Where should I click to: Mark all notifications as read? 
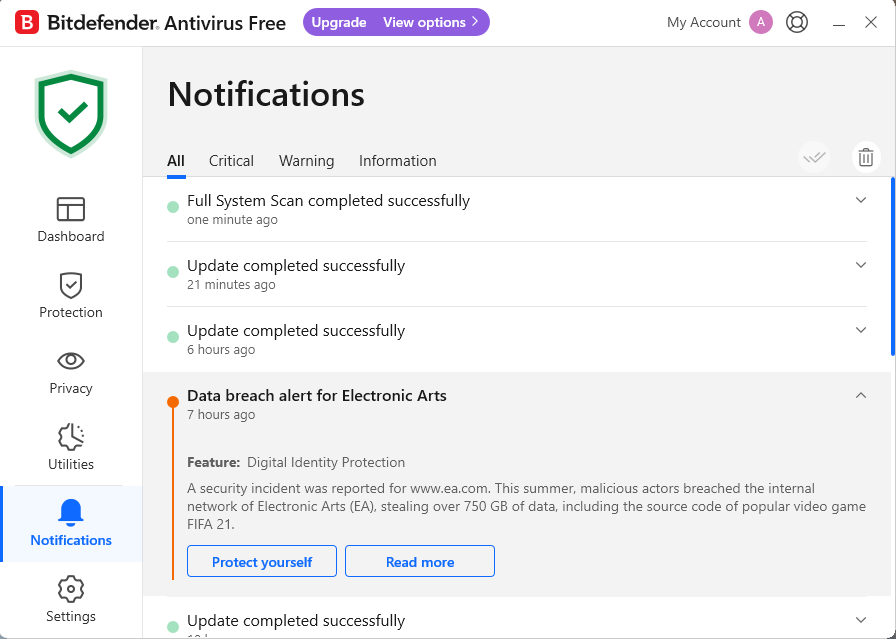coord(814,157)
